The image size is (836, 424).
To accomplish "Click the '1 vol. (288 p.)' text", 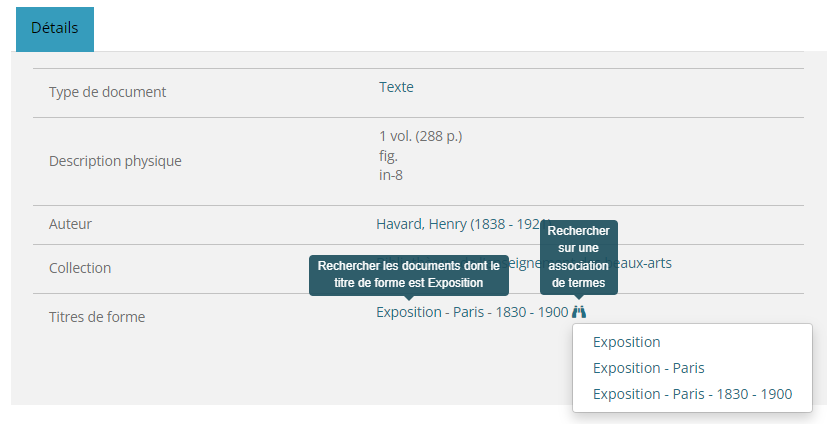I will click(x=420, y=136).
